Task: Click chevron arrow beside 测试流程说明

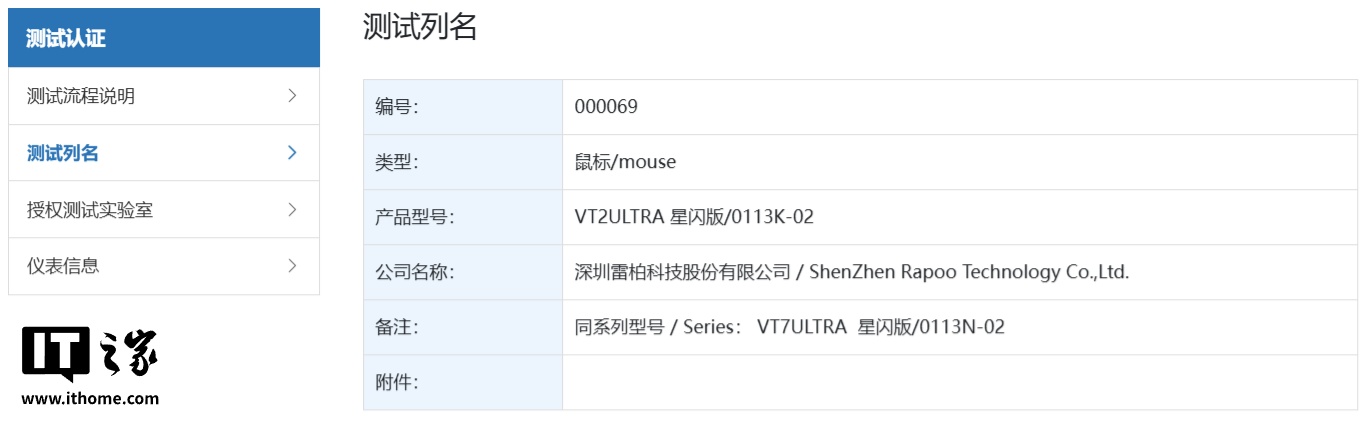Action: click(292, 96)
